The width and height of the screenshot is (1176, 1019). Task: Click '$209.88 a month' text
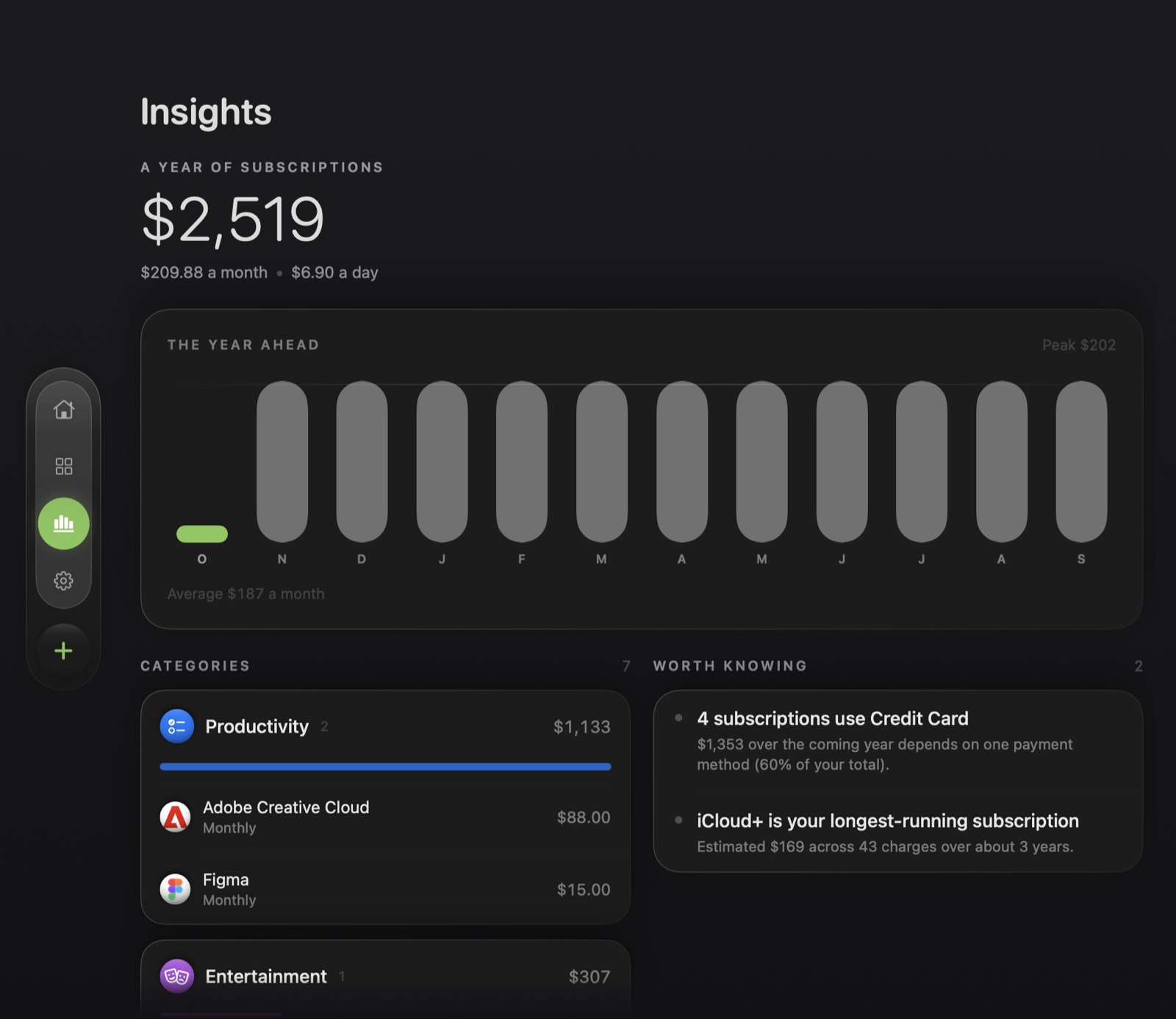click(x=204, y=272)
